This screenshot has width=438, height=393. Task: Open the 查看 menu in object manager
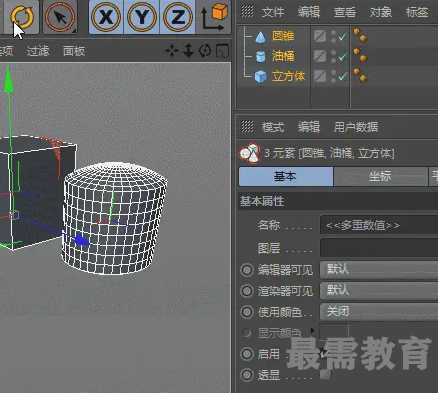coord(345,12)
